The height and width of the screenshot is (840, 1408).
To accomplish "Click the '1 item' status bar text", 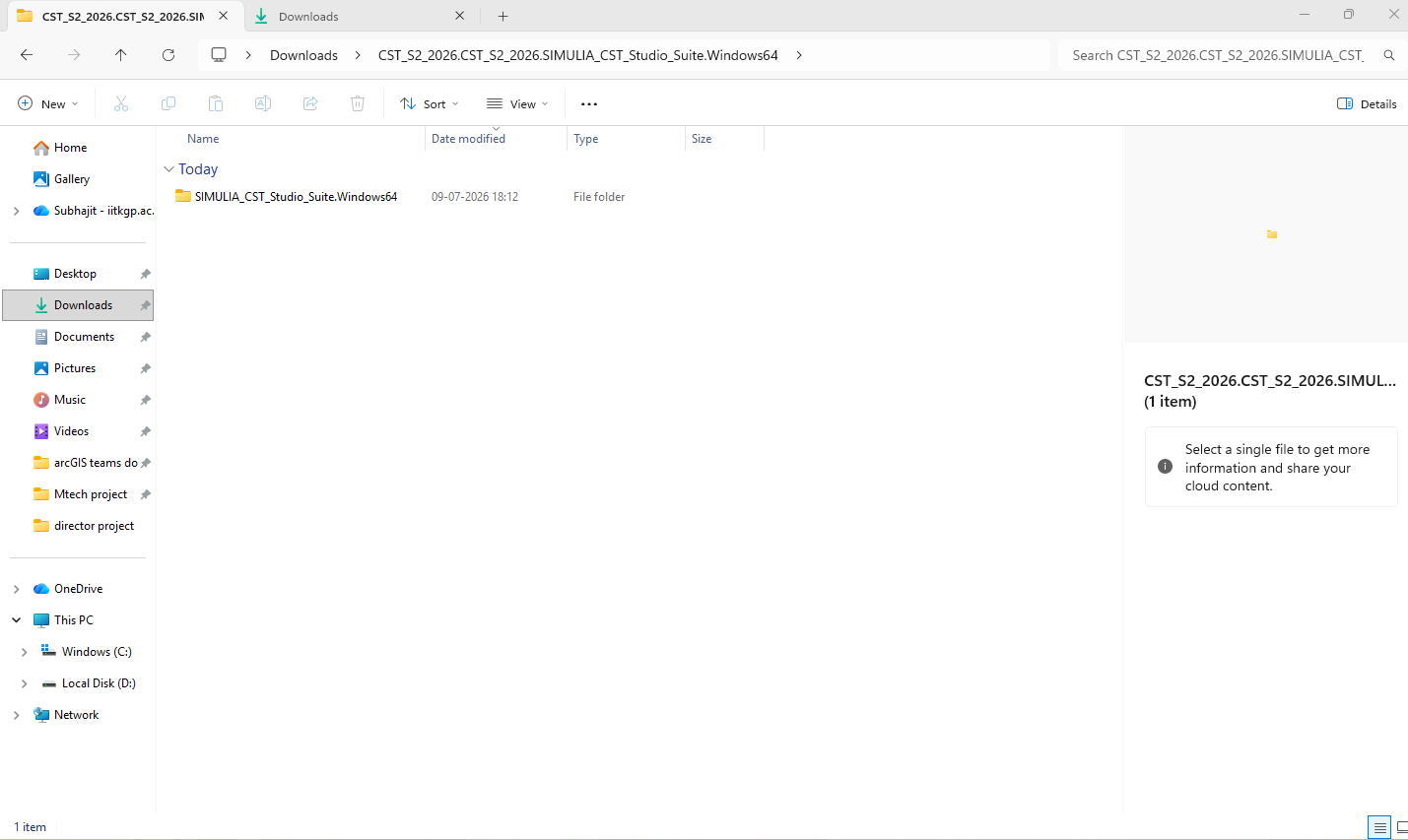I will click(x=30, y=827).
